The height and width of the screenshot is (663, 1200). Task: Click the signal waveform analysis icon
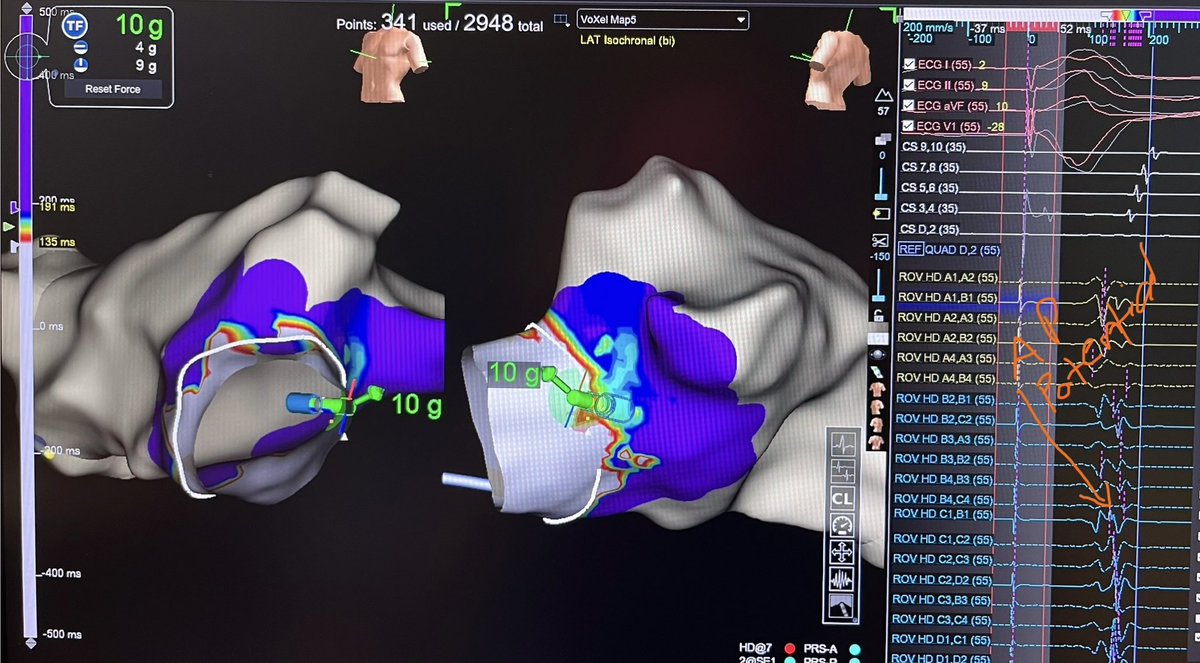[x=842, y=577]
